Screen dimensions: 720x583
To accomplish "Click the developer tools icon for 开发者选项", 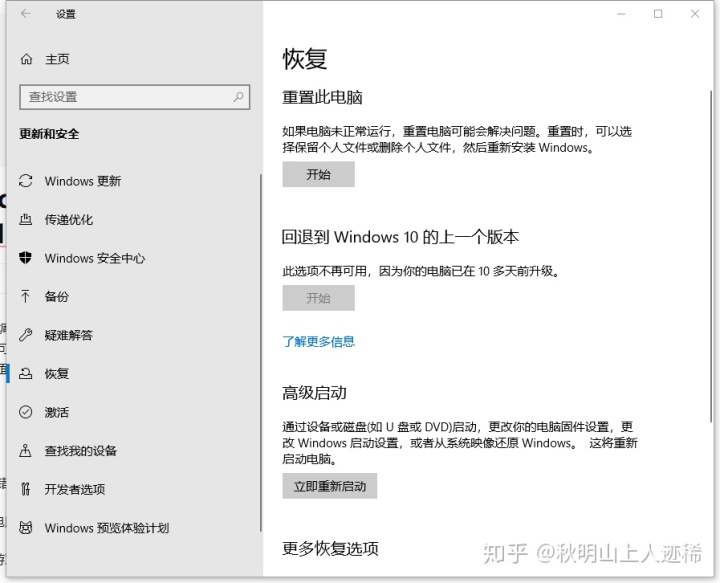I will 26,489.
